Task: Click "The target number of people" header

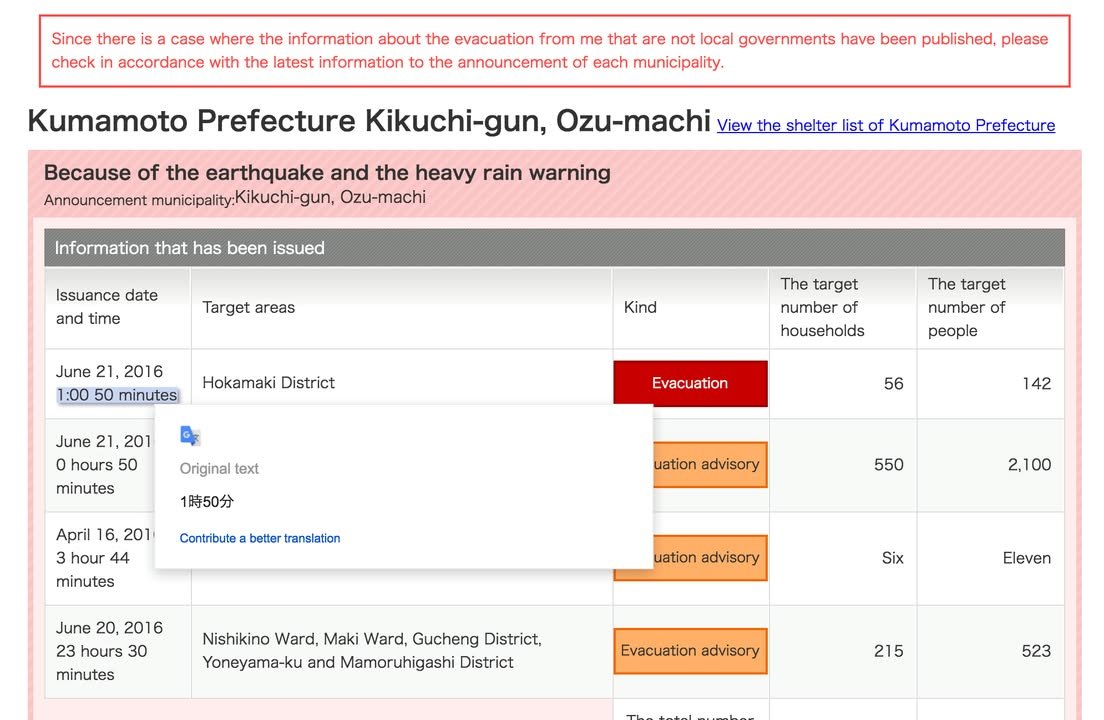Action: 966,307
